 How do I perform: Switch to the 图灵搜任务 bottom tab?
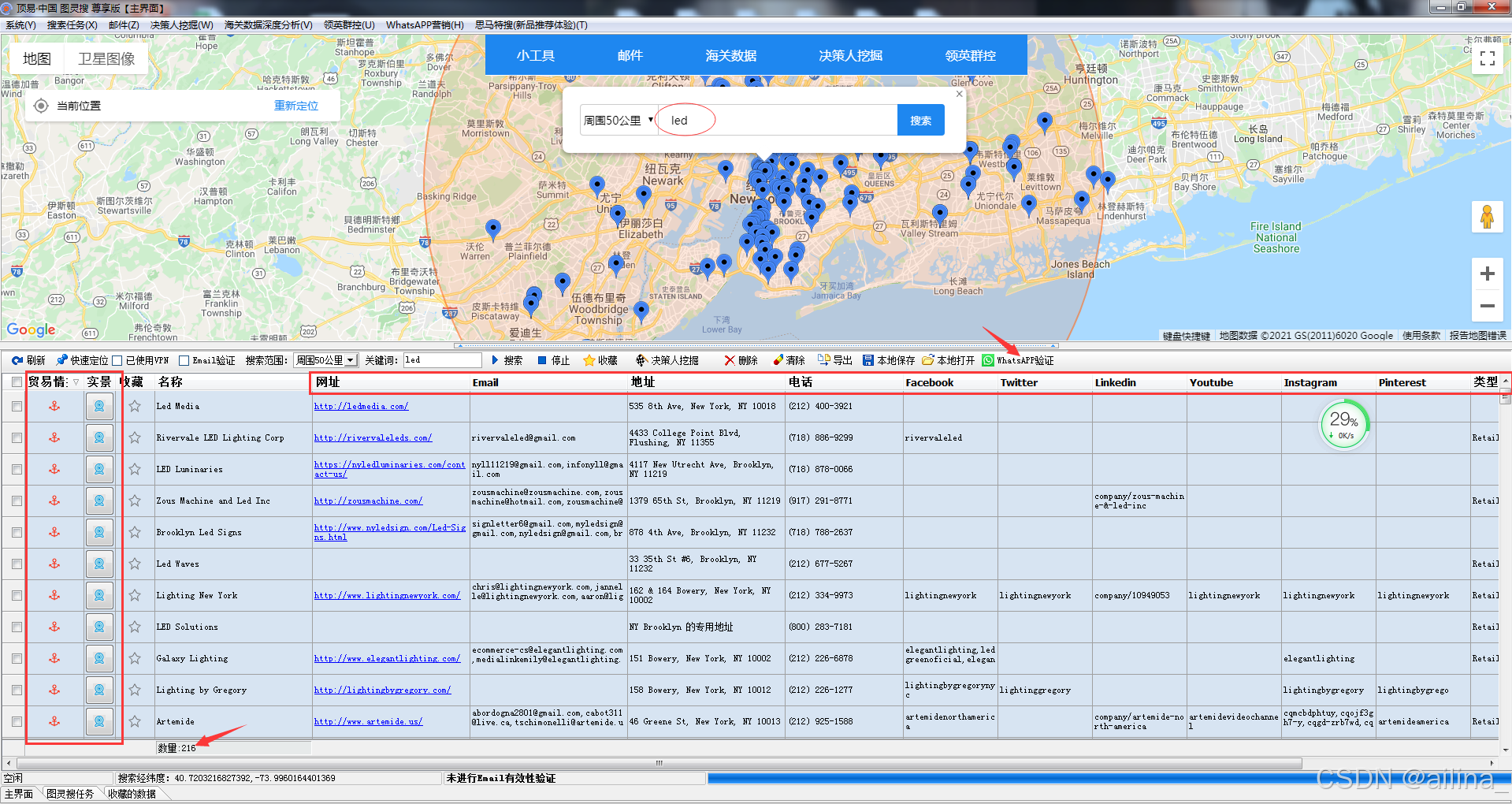coord(70,794)
